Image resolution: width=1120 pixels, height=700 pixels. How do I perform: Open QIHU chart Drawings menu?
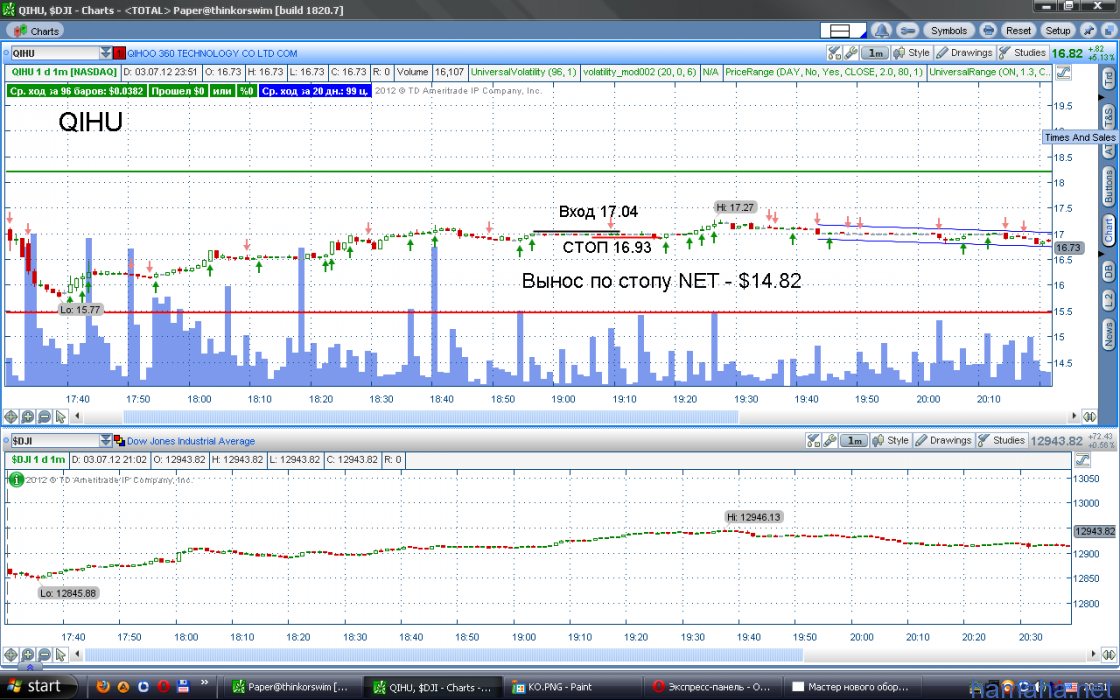tap(964, 53)
